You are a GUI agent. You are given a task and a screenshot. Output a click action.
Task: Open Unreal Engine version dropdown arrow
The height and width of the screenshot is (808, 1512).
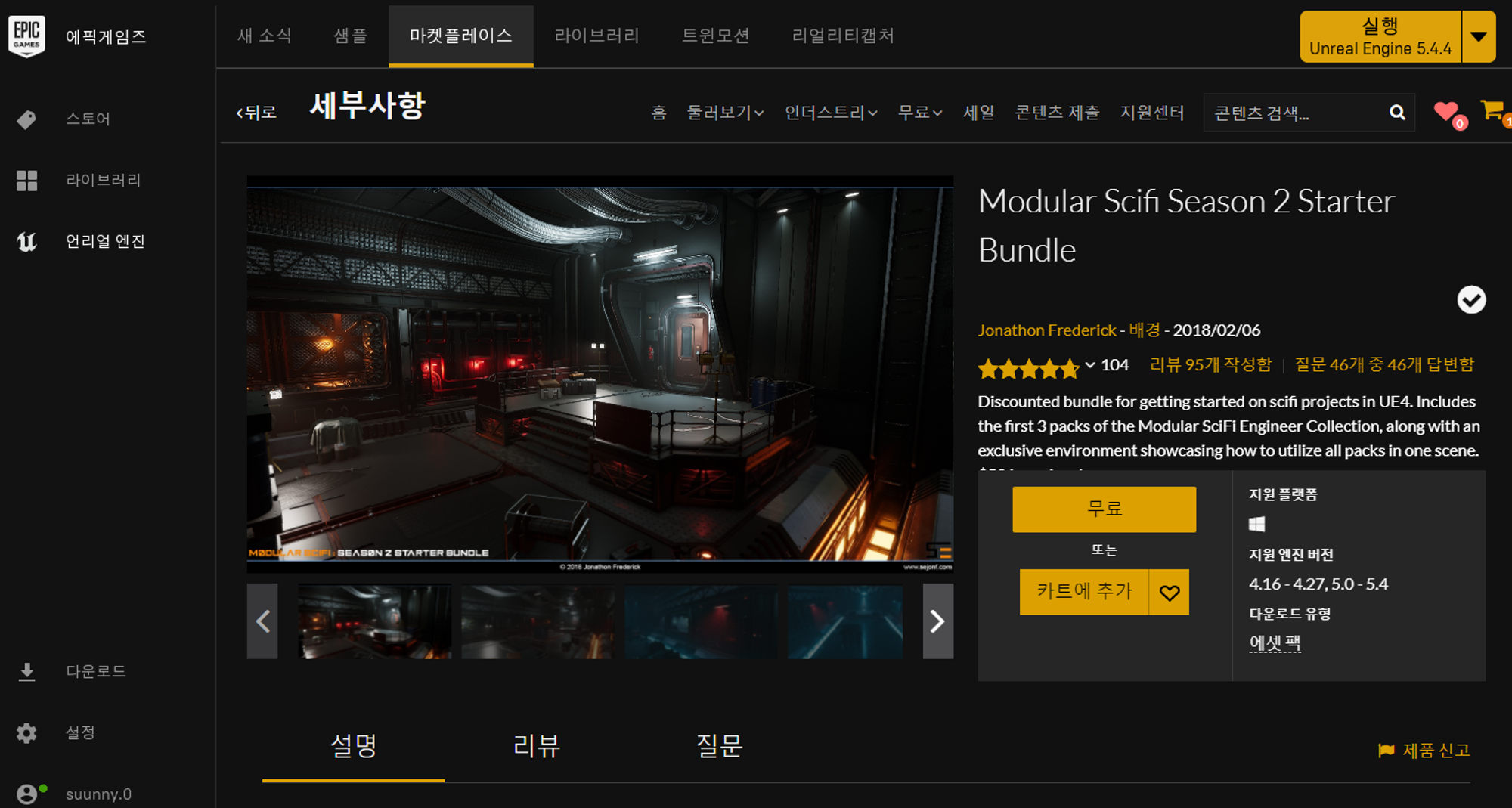[x=1479, y=36]
